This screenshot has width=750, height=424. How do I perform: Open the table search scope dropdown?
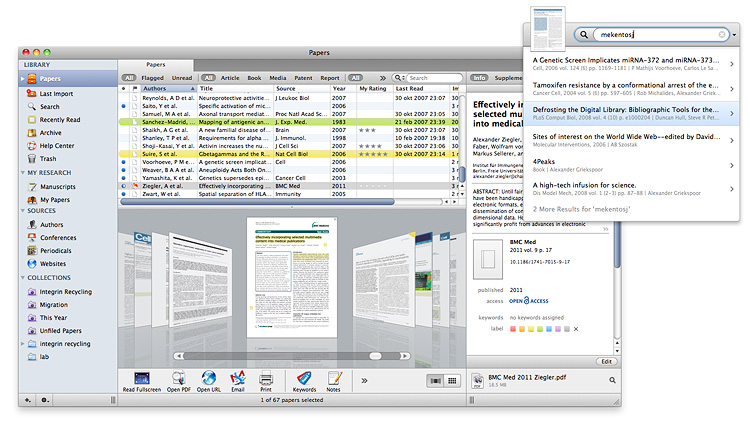tap(399, 78)
